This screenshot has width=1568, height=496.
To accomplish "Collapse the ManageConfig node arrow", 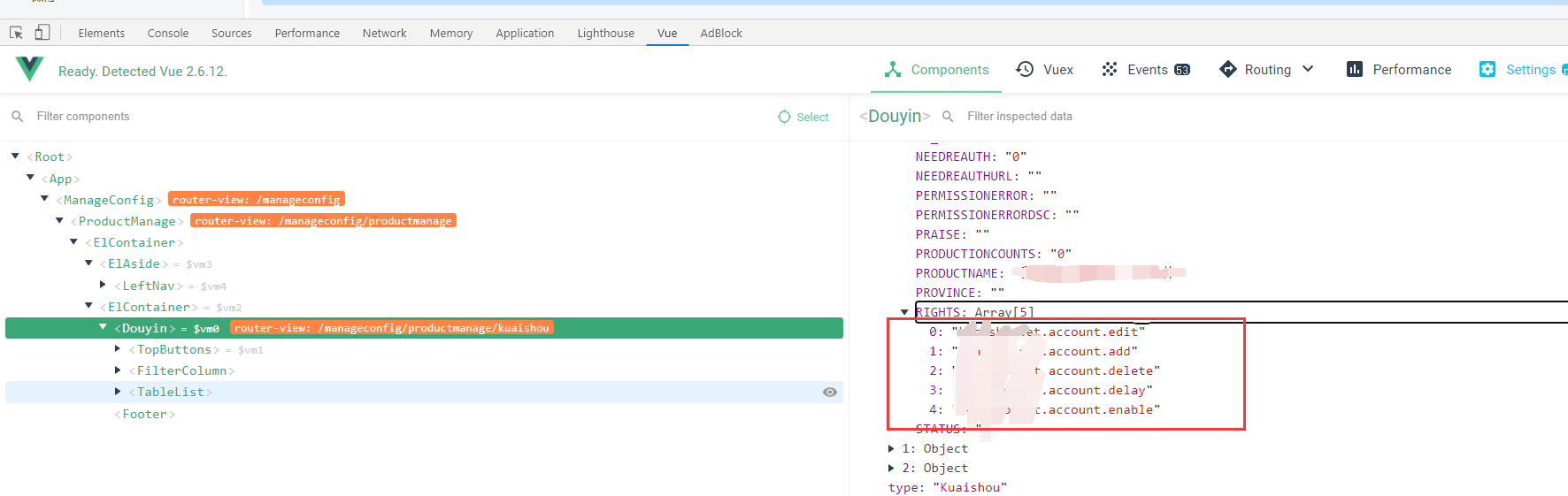I will pos(44,199).
